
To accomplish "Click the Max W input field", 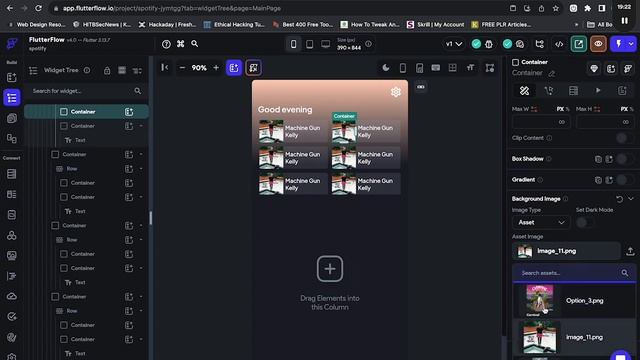I will (541, 122).
